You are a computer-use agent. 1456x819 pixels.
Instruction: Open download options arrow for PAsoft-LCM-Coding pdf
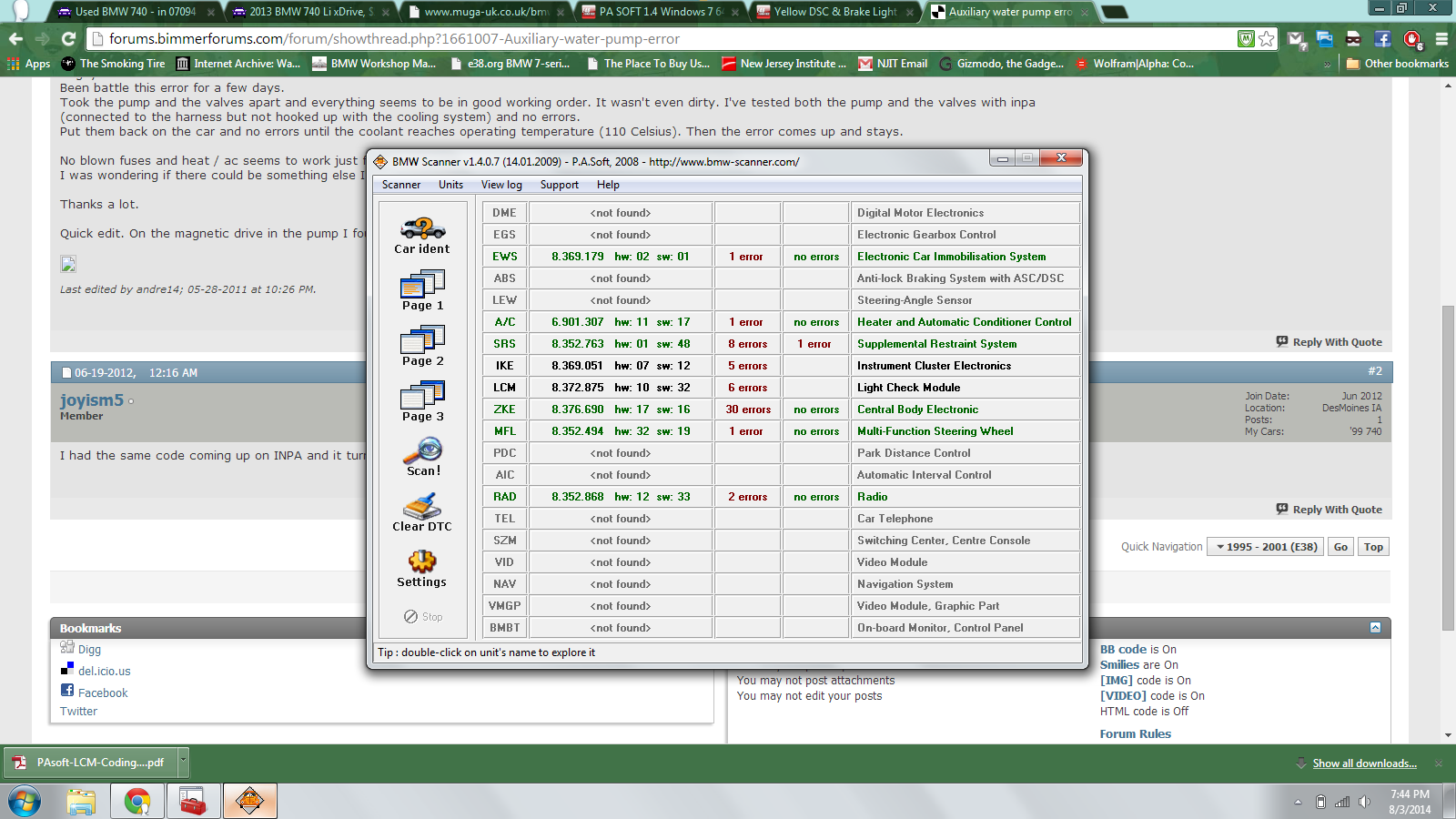[x=183, y=762]
